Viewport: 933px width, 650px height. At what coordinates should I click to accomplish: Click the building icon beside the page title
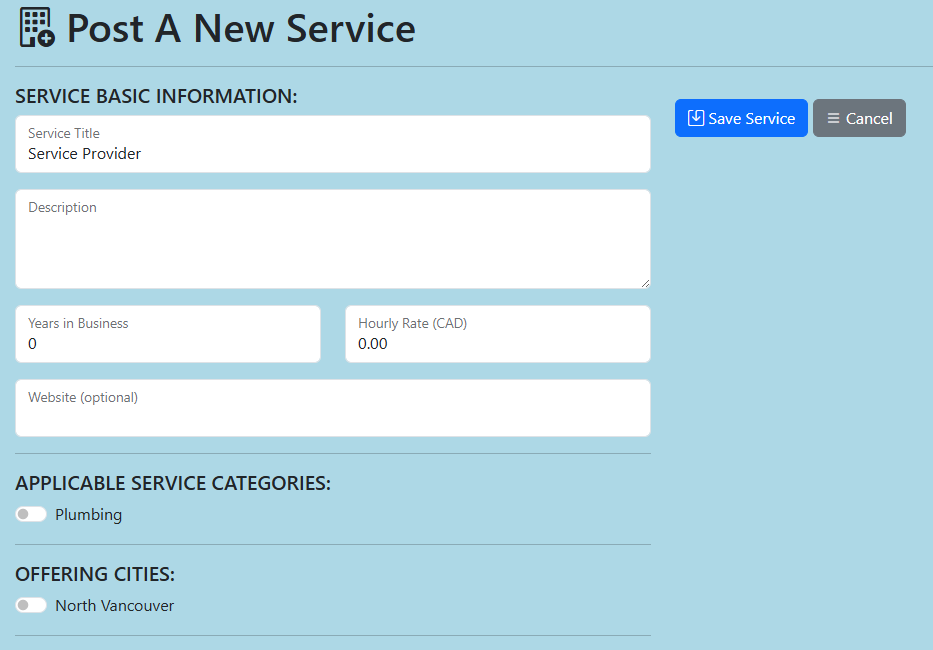[x=37, y=28]
